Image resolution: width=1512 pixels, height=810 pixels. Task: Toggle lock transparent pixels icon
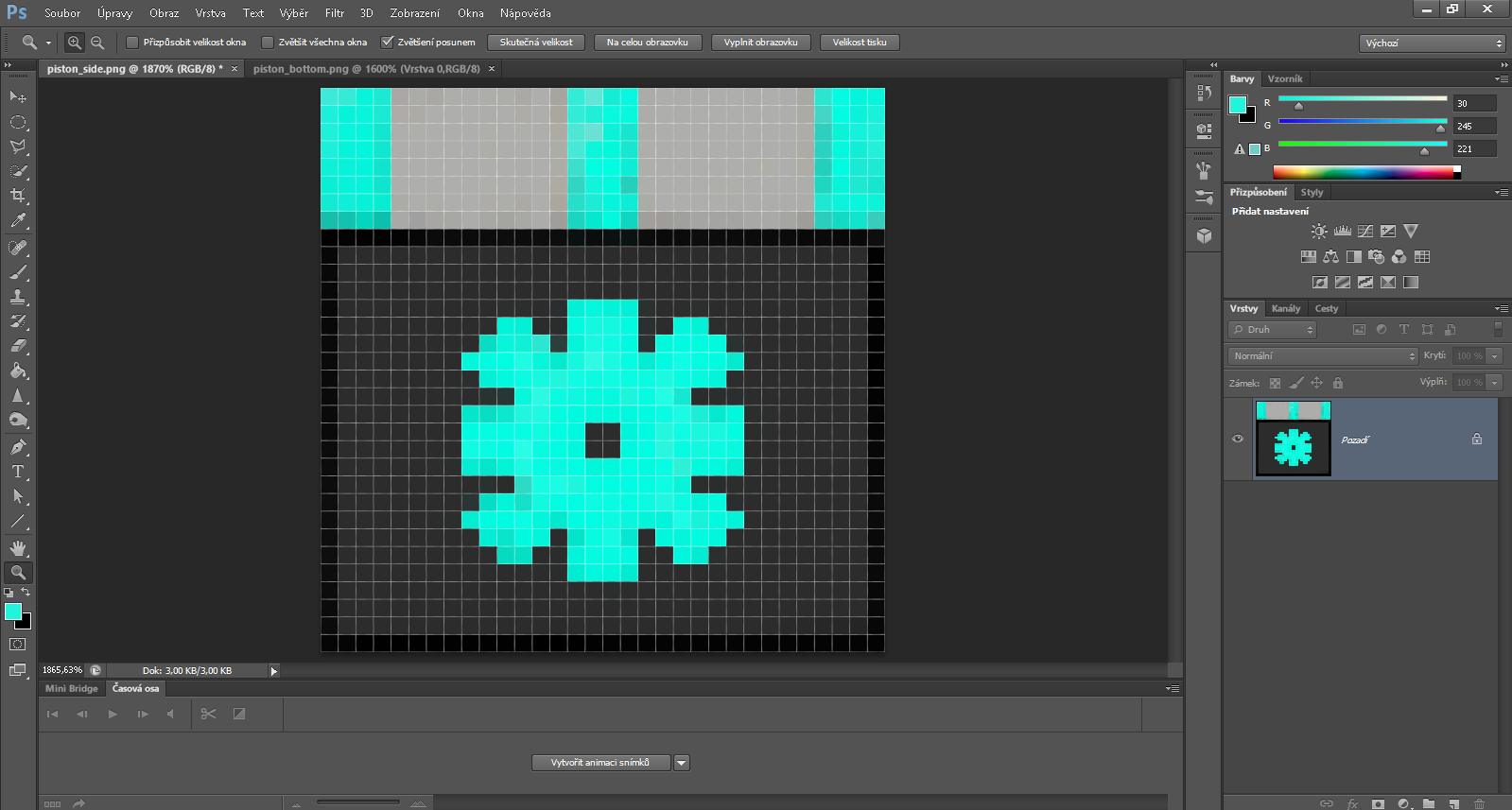[1275, 383]
